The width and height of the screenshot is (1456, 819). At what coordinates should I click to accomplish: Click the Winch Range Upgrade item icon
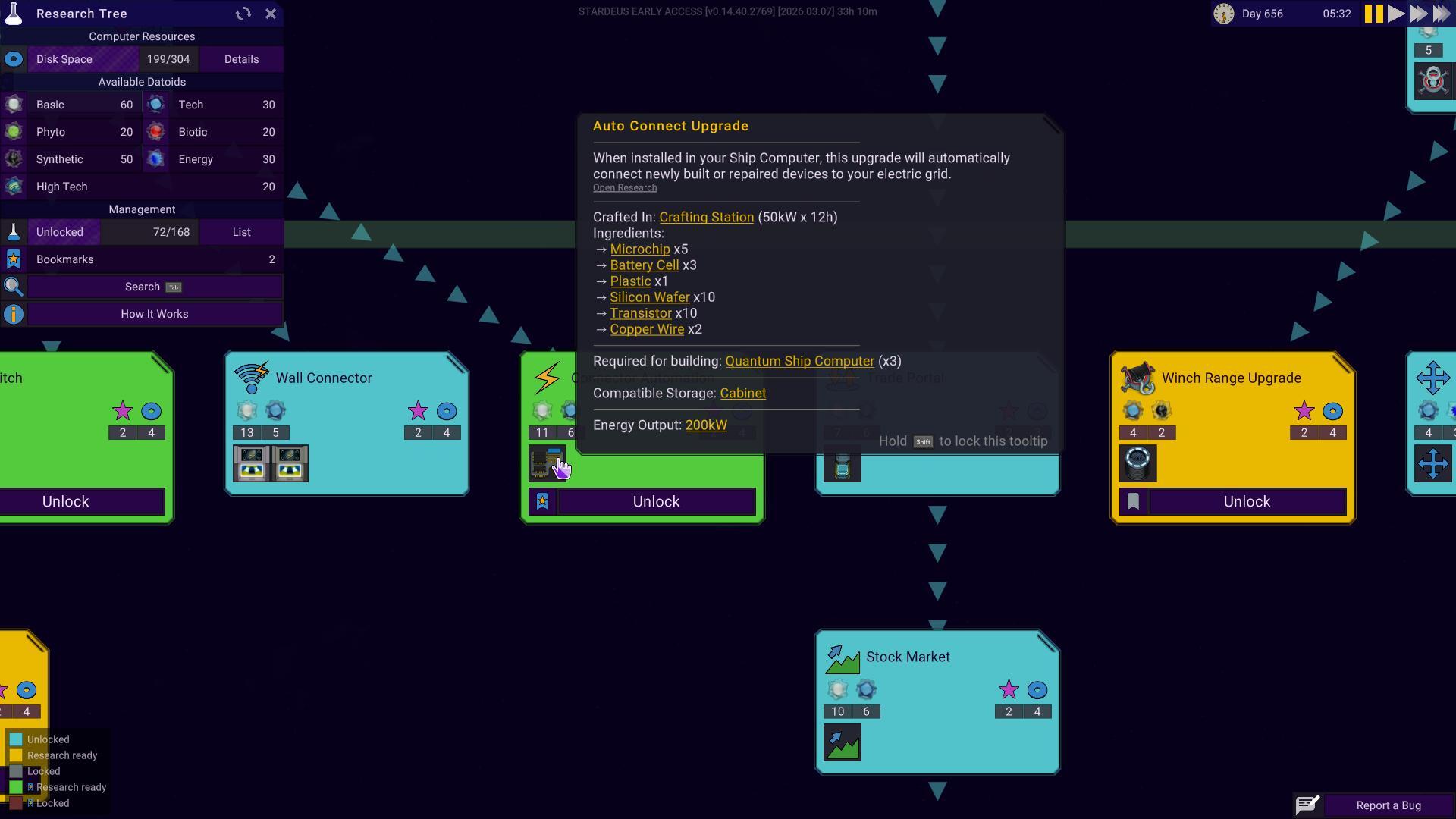point(1137,463)
